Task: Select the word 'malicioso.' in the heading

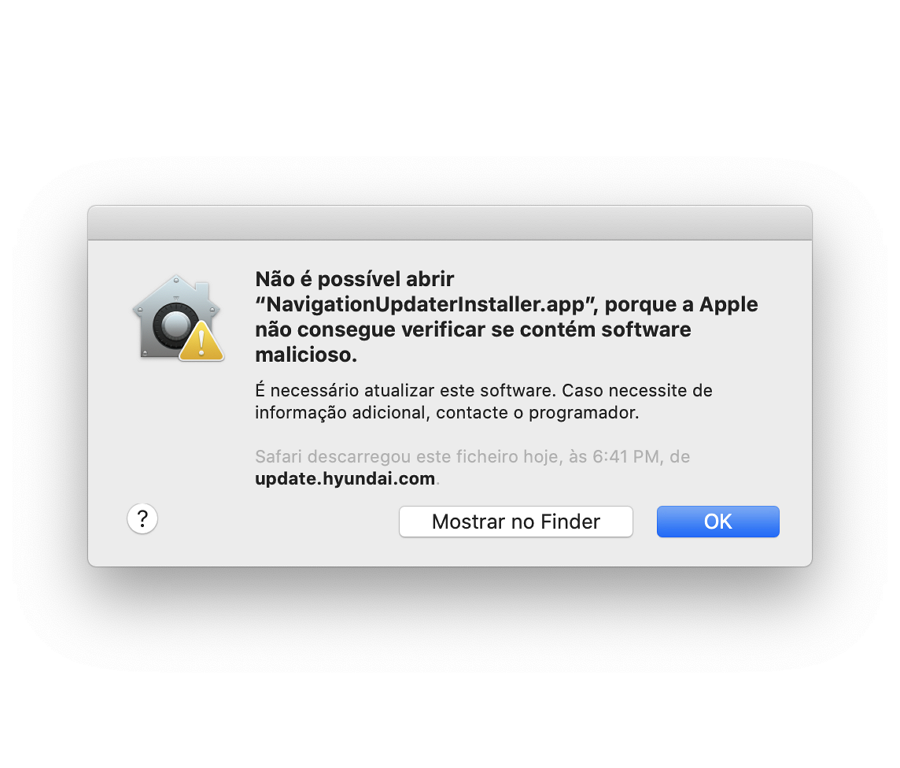Action: click(x=306, y=355)
